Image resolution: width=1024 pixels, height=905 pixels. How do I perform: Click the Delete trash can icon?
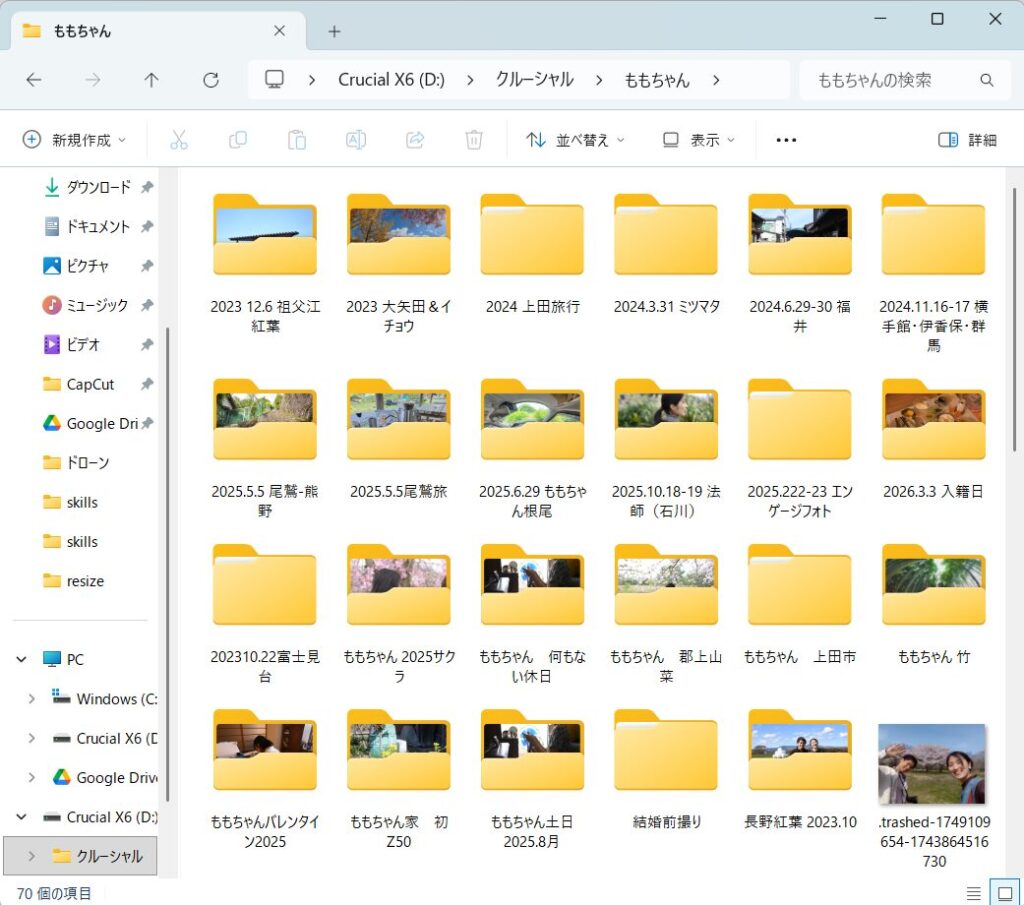coord(475,140)
